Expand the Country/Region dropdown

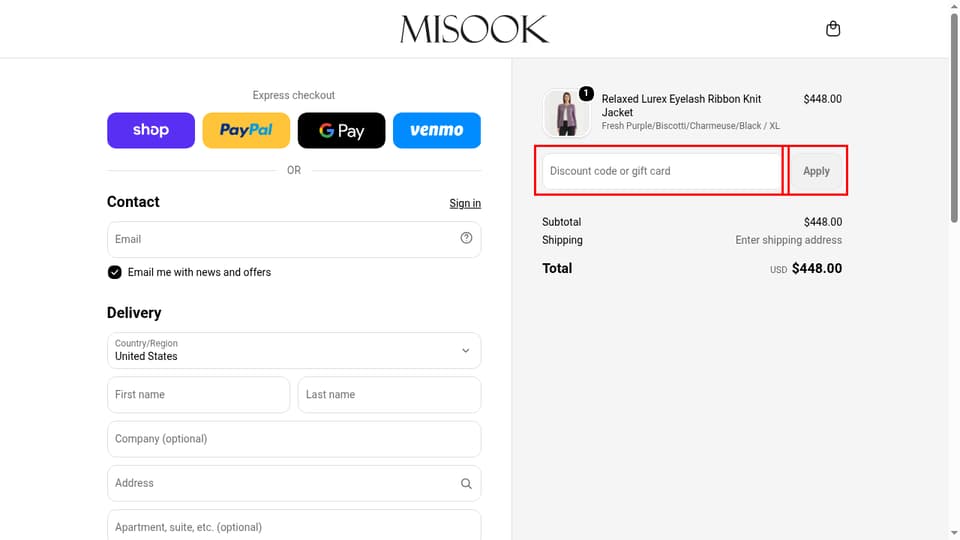point(294,350)
